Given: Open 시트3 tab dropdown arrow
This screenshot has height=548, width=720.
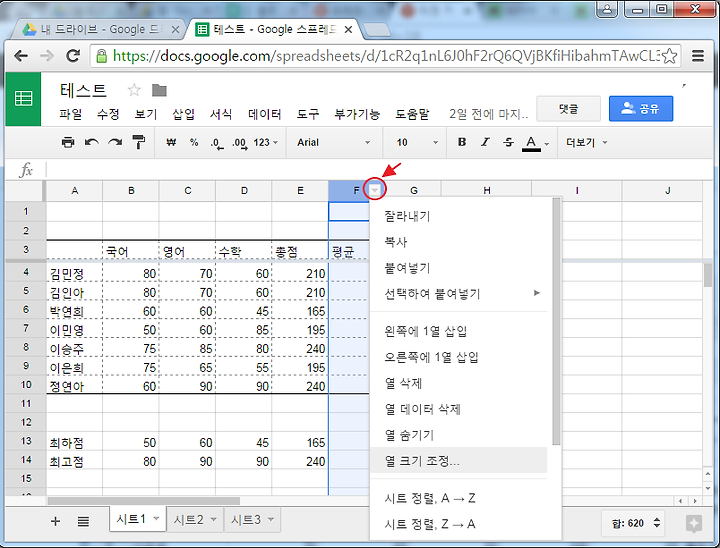Looking at the screenshot, I should point(271,519).
